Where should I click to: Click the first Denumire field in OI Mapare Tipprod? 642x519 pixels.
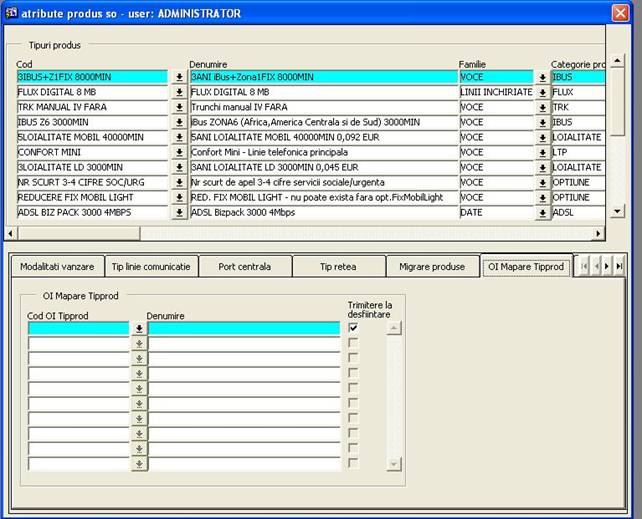(x=244, y=328)
